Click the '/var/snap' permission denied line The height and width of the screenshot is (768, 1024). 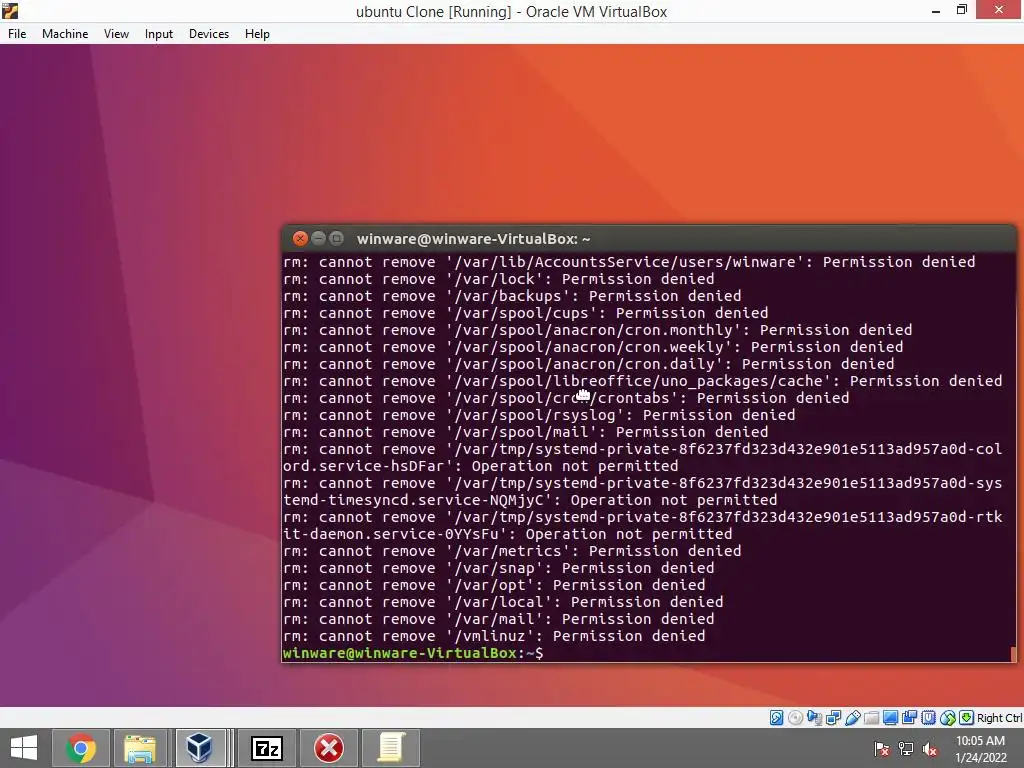499,568
